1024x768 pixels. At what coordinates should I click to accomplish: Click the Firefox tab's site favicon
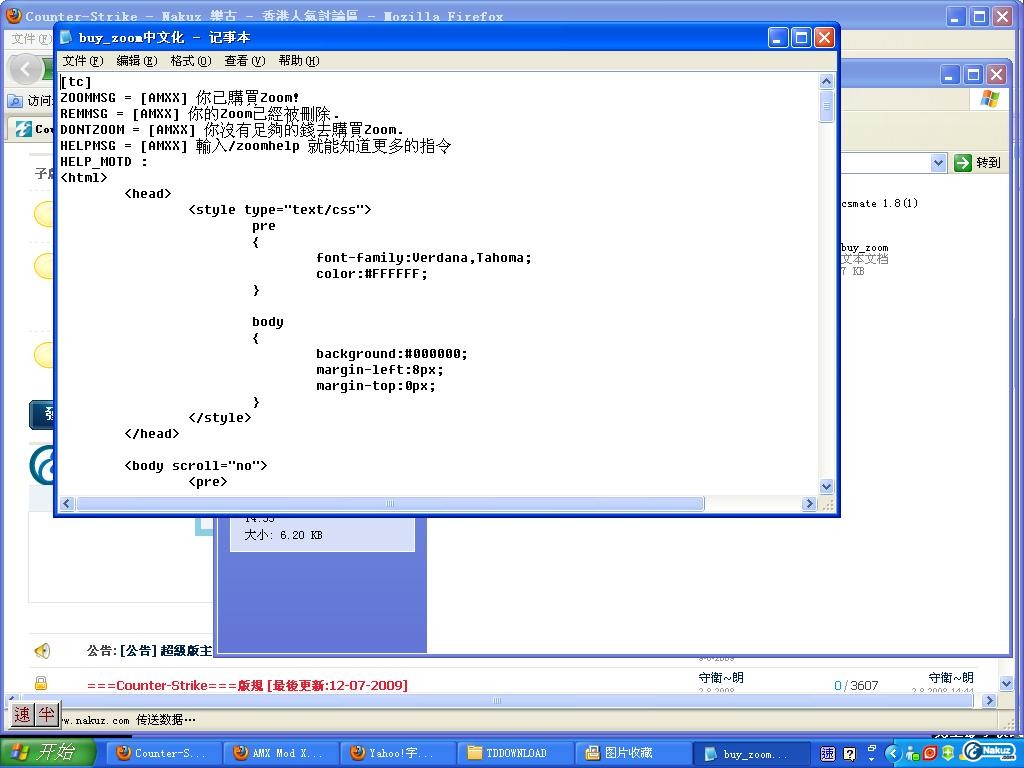pyautogui.click(x=24, y=129)
